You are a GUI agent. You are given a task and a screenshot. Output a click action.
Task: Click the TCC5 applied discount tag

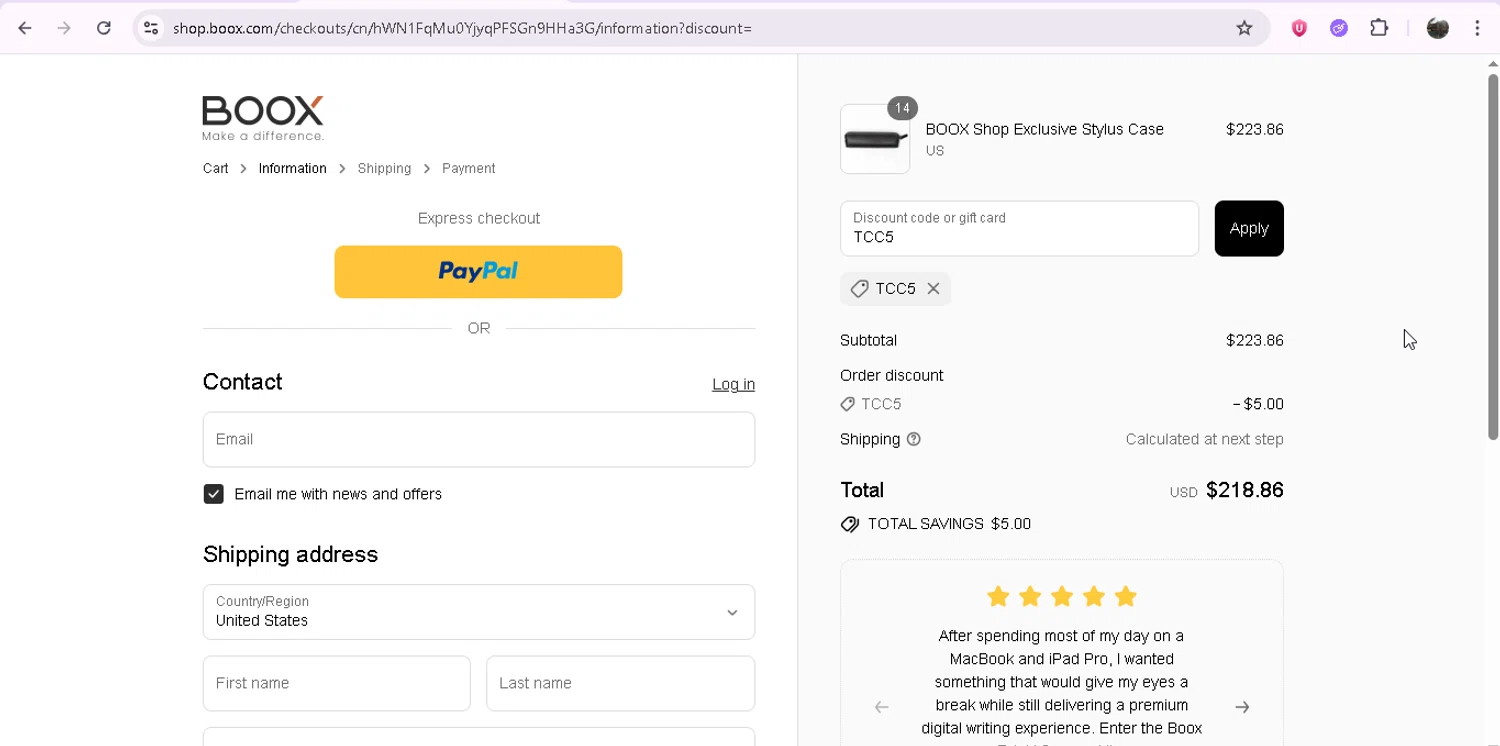coord(895,289)
